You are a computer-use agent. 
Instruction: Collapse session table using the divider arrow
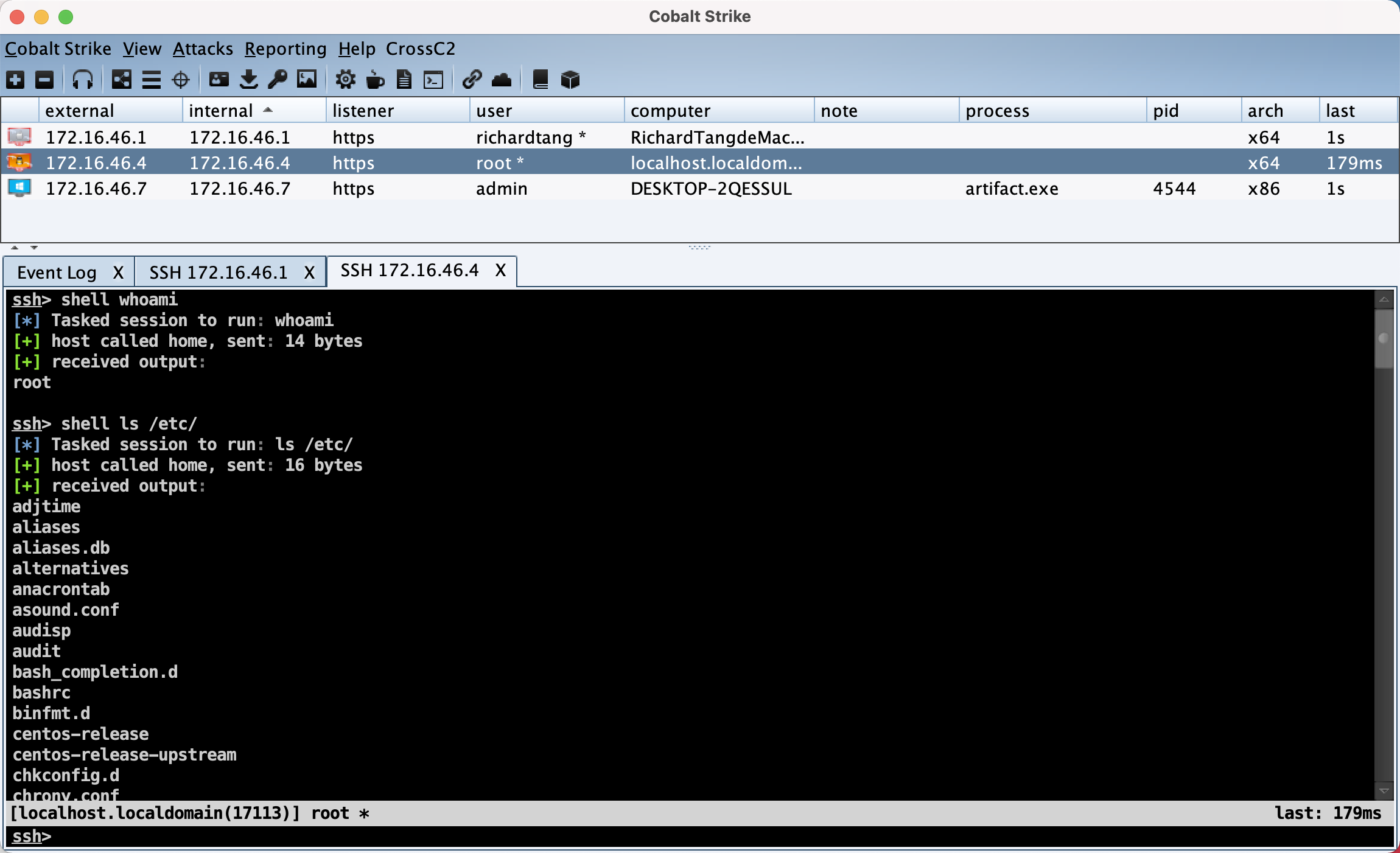(15, 248)
